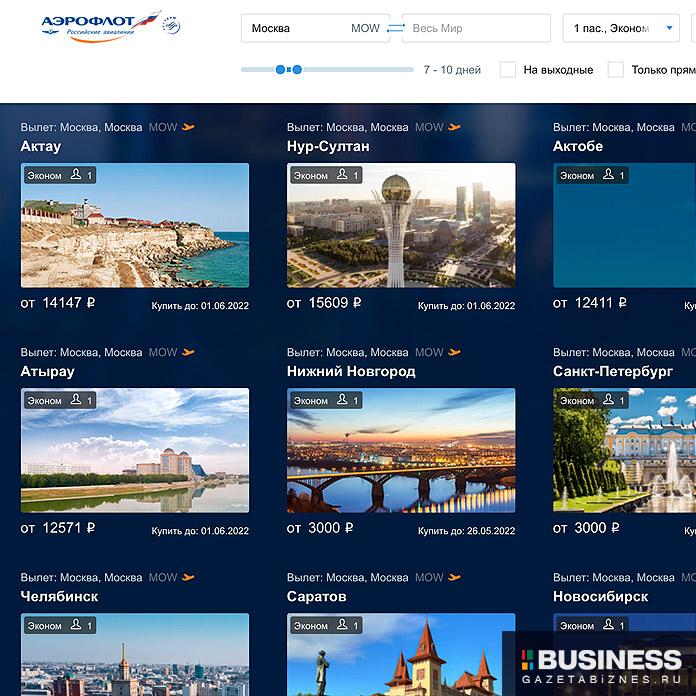Click the airplane icon above Нижний Новгород
696x696 pixels.
(454, 353)
